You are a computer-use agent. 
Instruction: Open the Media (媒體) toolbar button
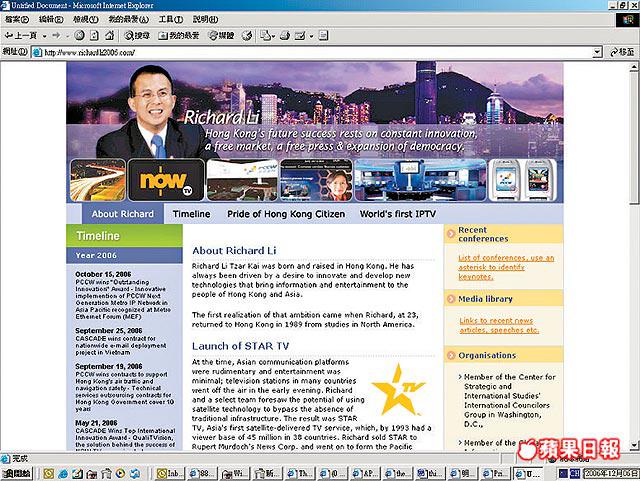tap(217, 35)
